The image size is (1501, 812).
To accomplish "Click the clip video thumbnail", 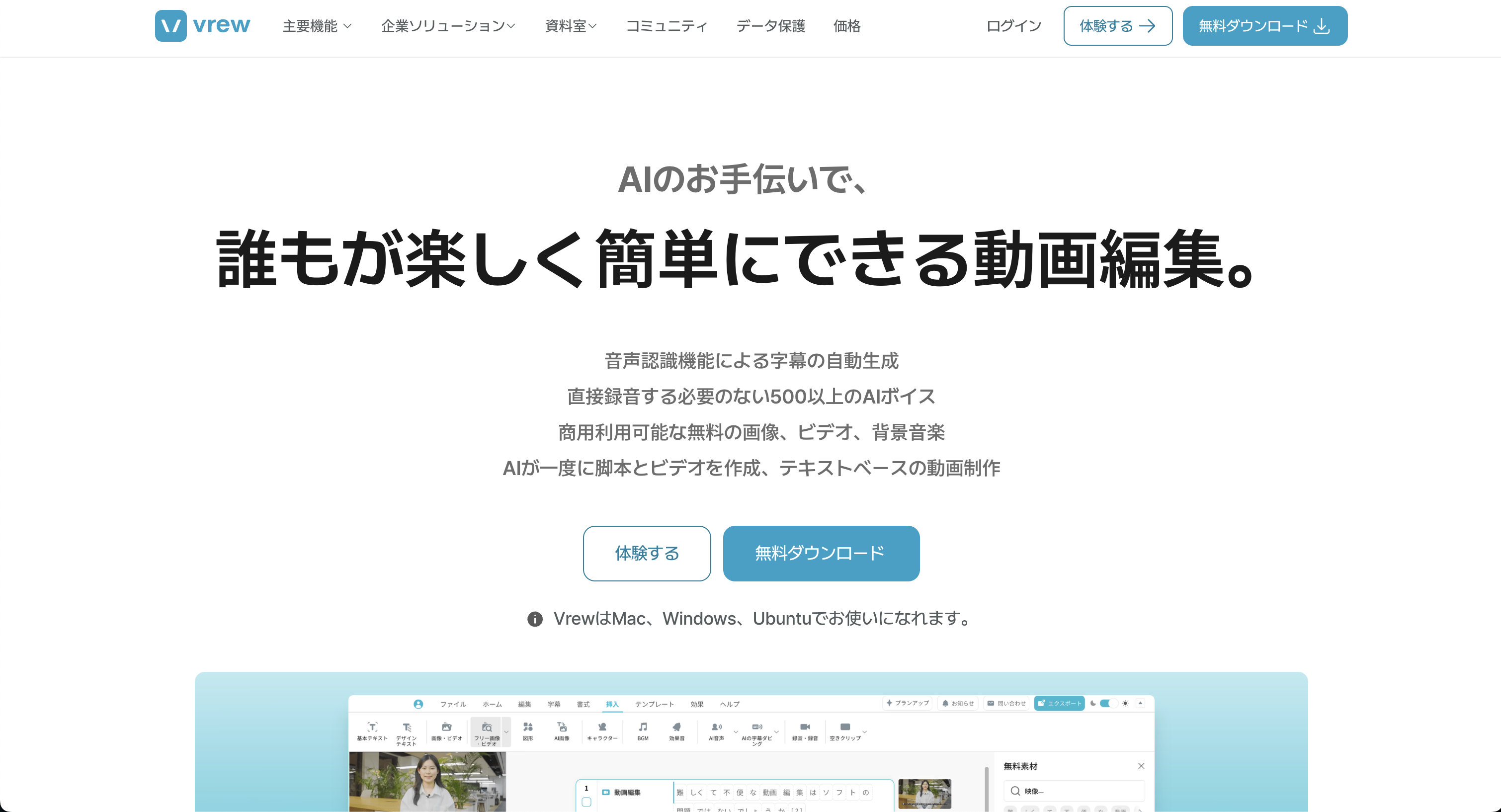I will point(924,793).
